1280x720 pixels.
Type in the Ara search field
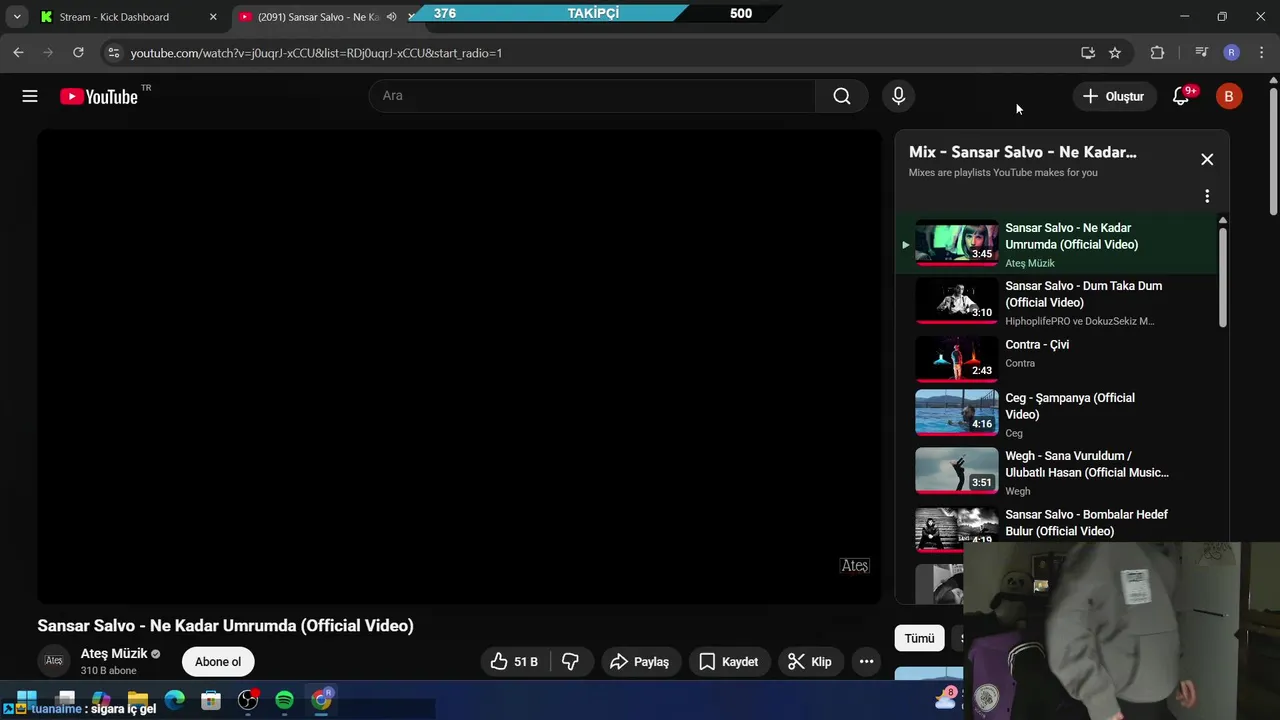tap(592, 96)
